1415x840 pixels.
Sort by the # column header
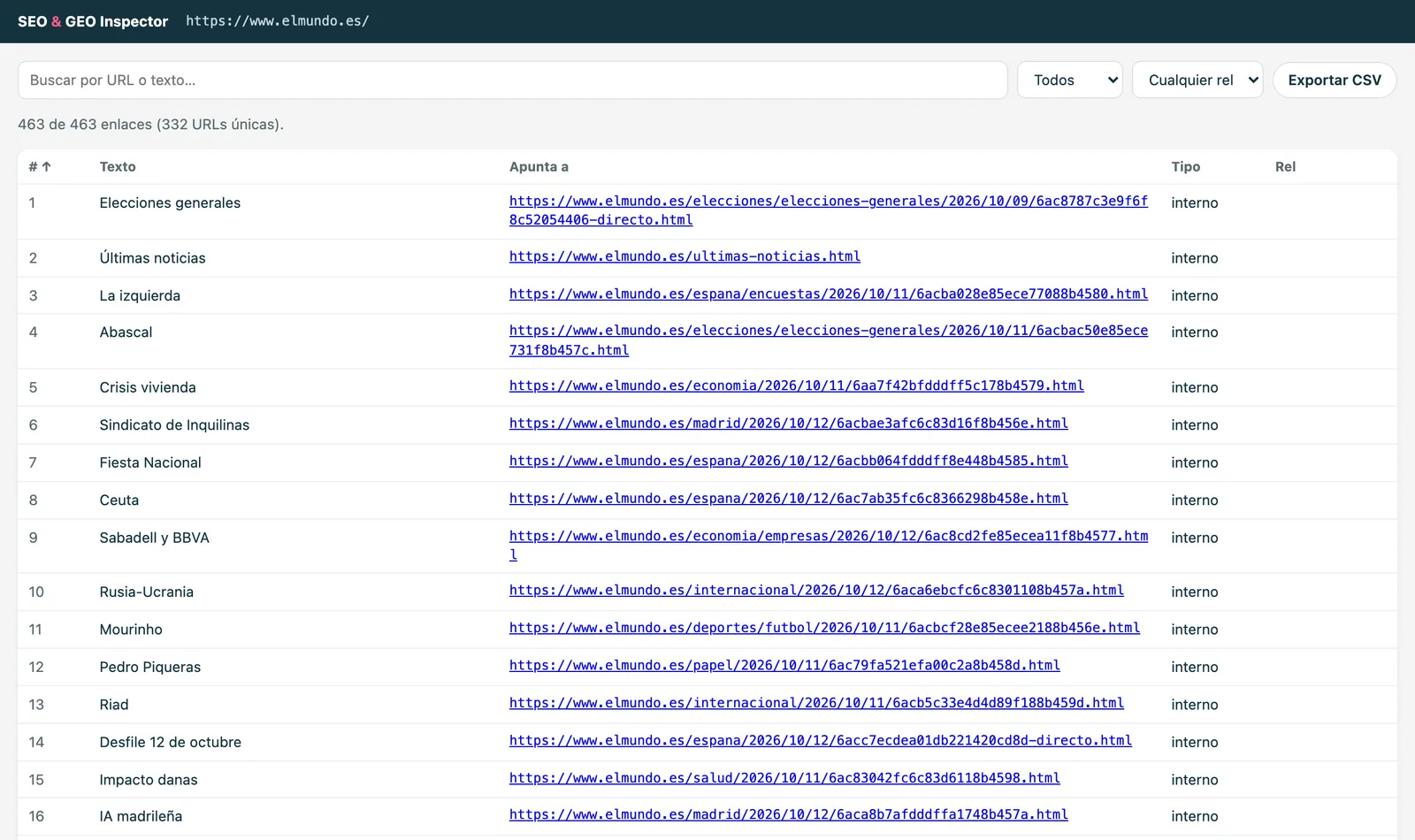pyautogui.click(x=40, y=166)
